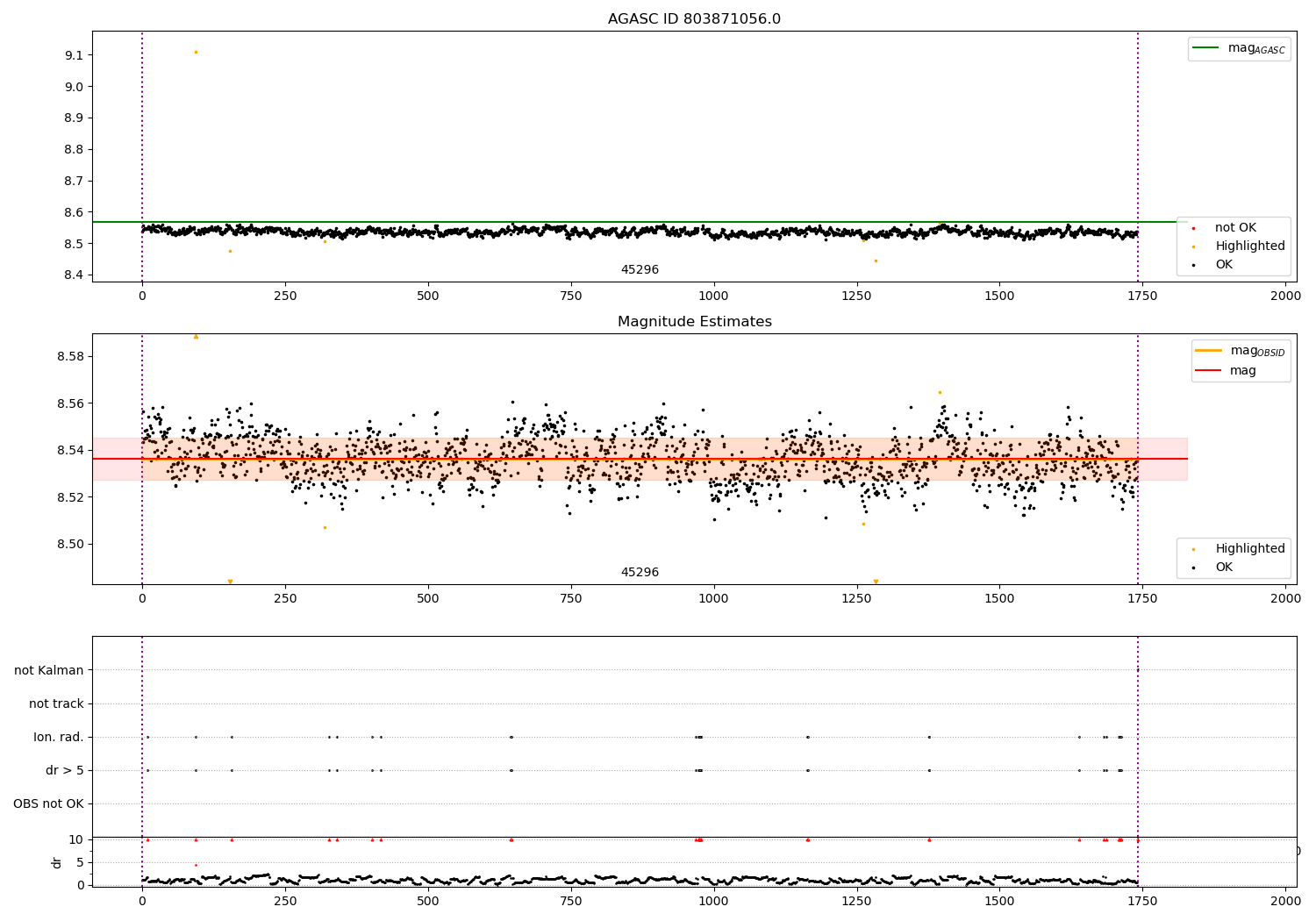The image size is (1316, 921).
Task: Click the plot title AGASC ID 803871056.0
Action: coord(694,19)
